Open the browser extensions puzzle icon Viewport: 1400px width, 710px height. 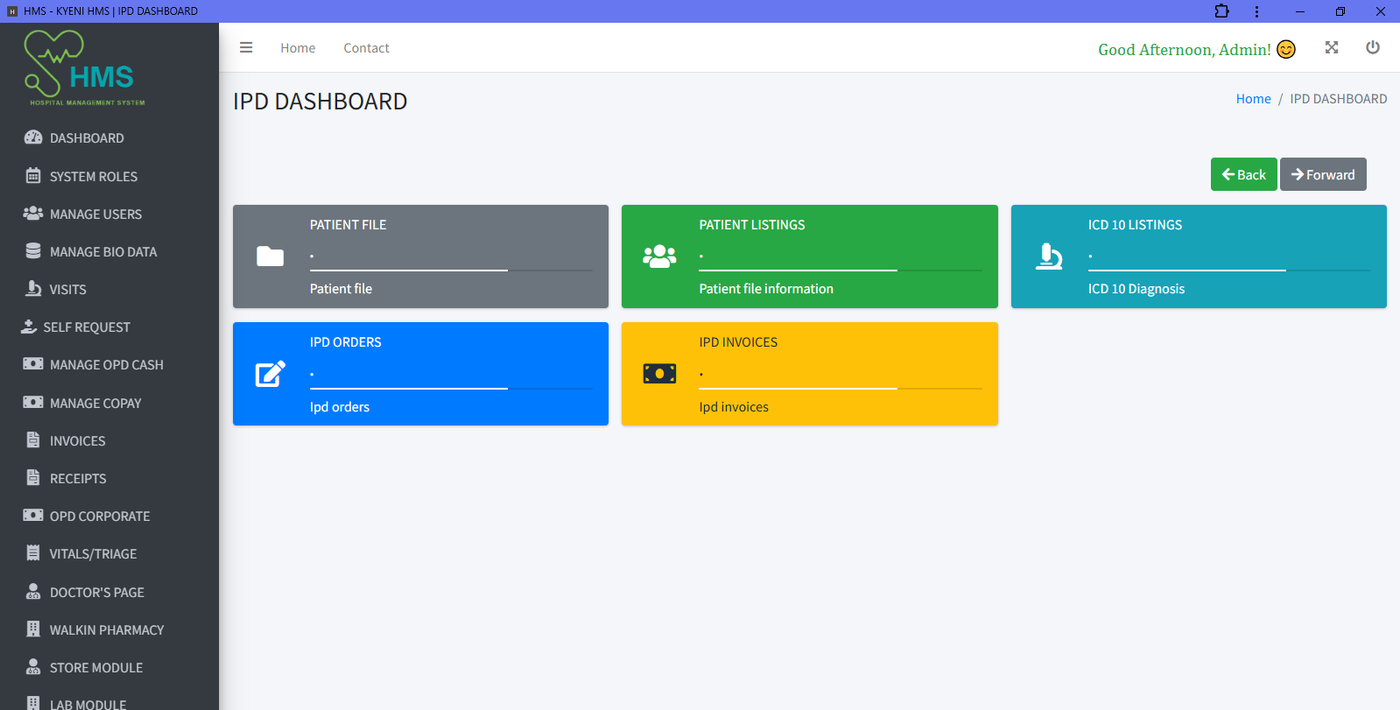pos(1222,11)
